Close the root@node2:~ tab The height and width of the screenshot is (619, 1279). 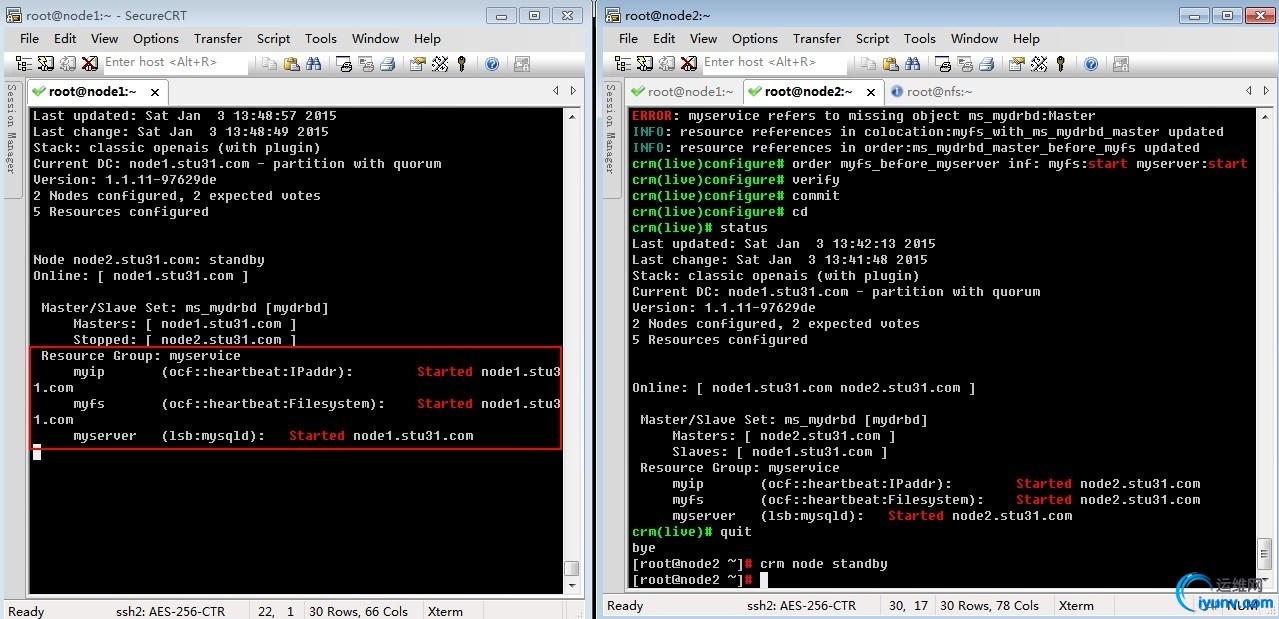(870, 92)
